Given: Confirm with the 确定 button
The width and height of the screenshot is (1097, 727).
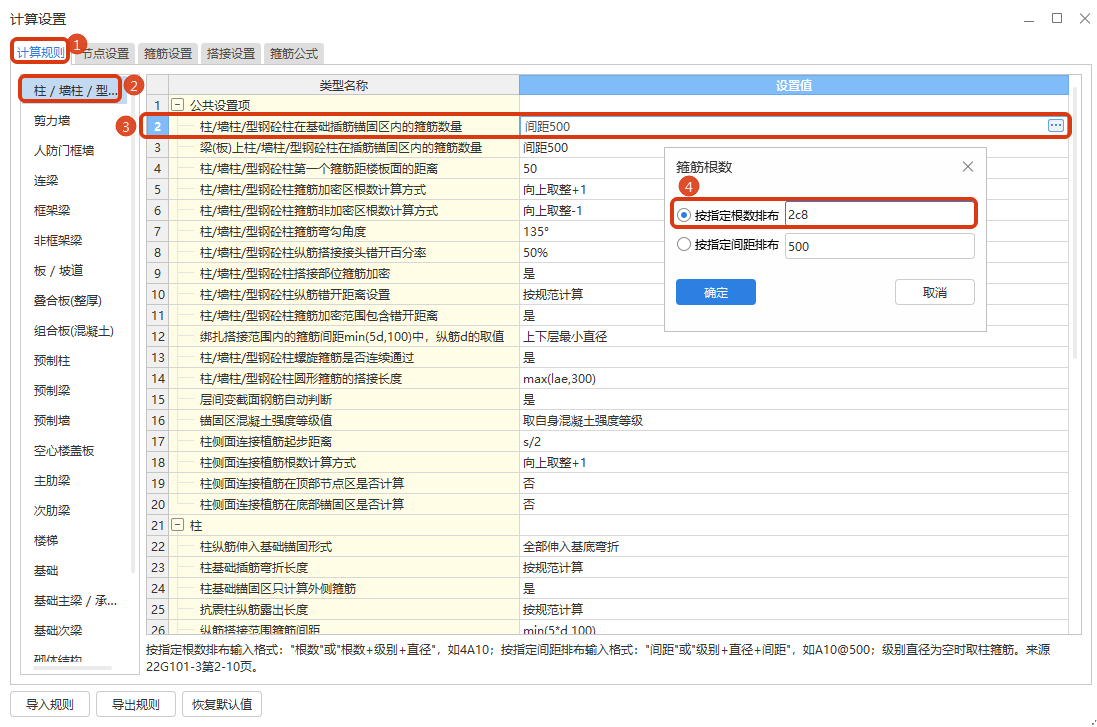Looking at the screenshot, I should 716,292.
